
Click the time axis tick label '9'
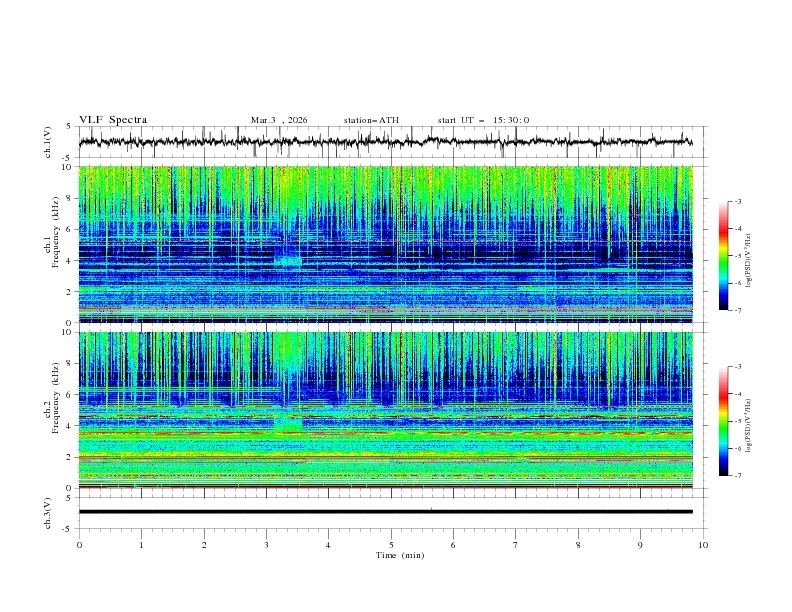tap(640, 545)
